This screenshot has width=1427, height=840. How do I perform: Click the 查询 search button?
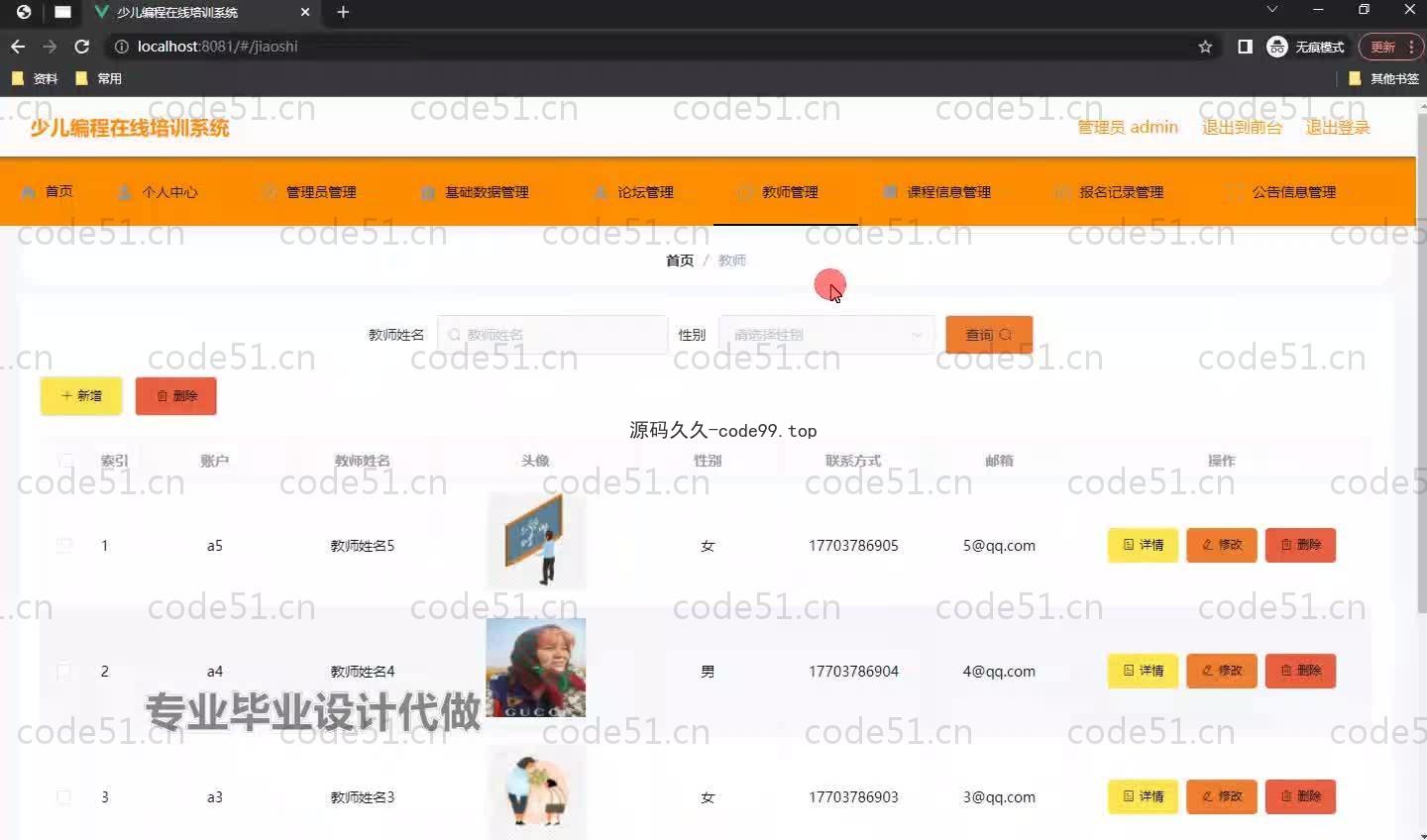[x=989, y=335]
